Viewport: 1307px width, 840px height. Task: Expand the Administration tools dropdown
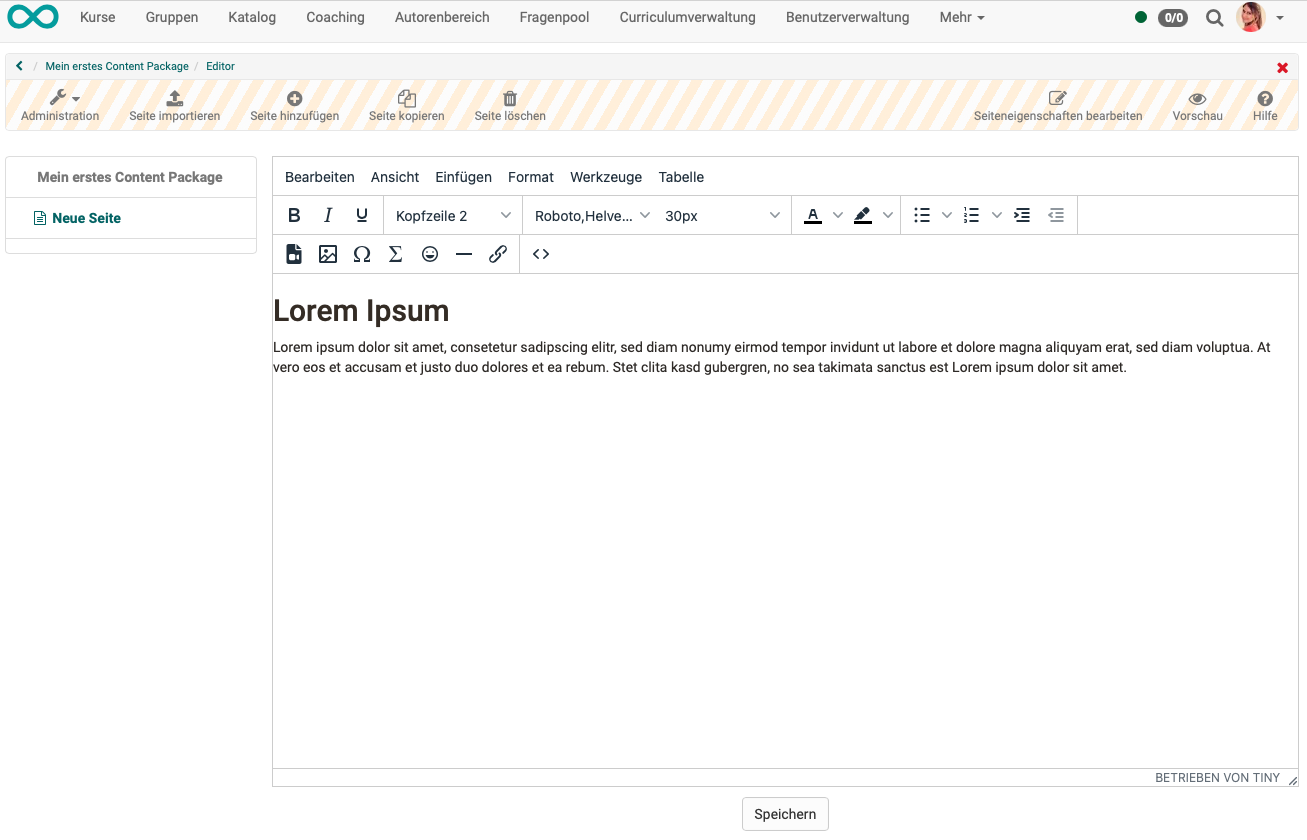60,98
